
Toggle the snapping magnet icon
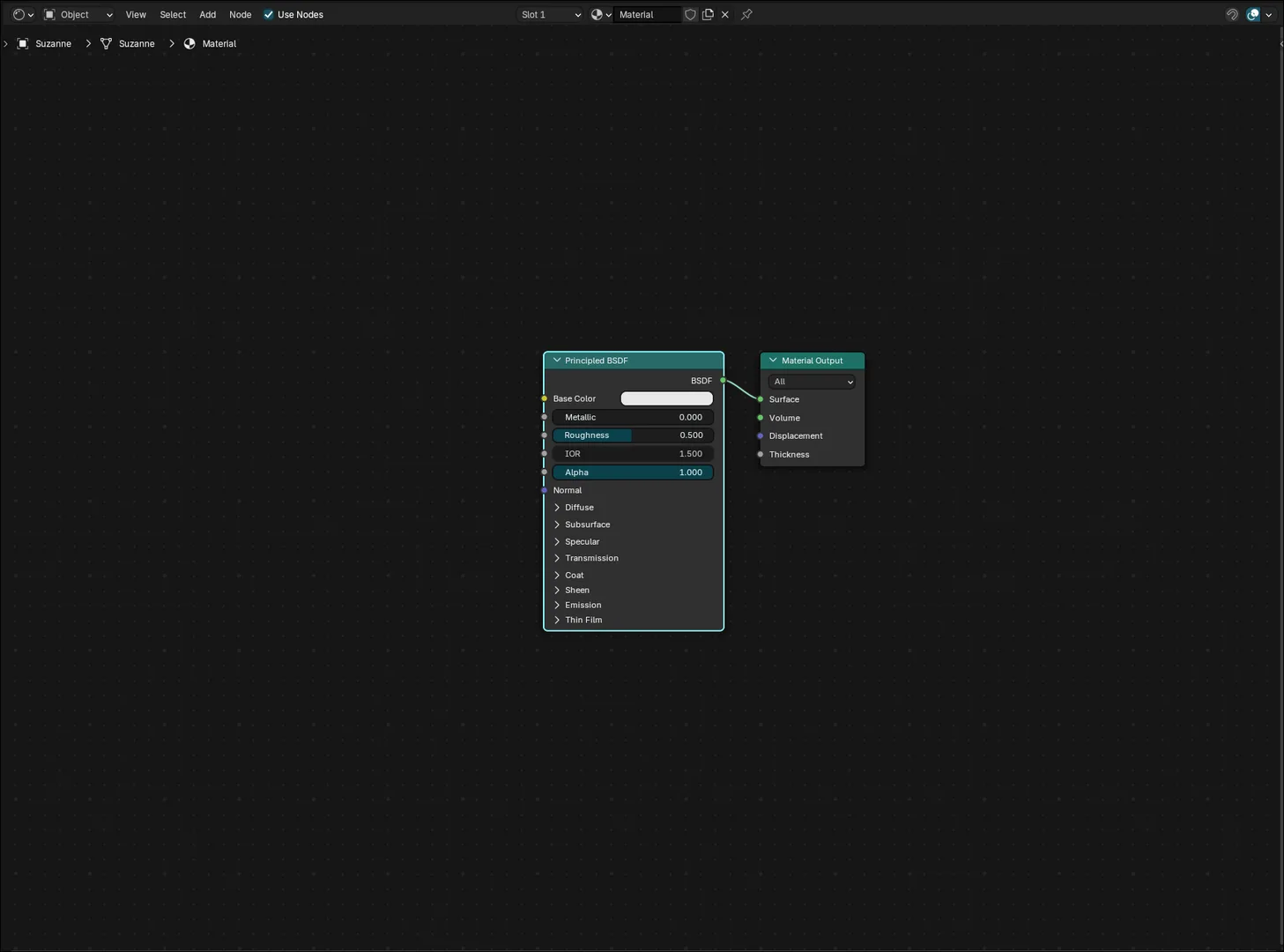(x=1232, y=14)
